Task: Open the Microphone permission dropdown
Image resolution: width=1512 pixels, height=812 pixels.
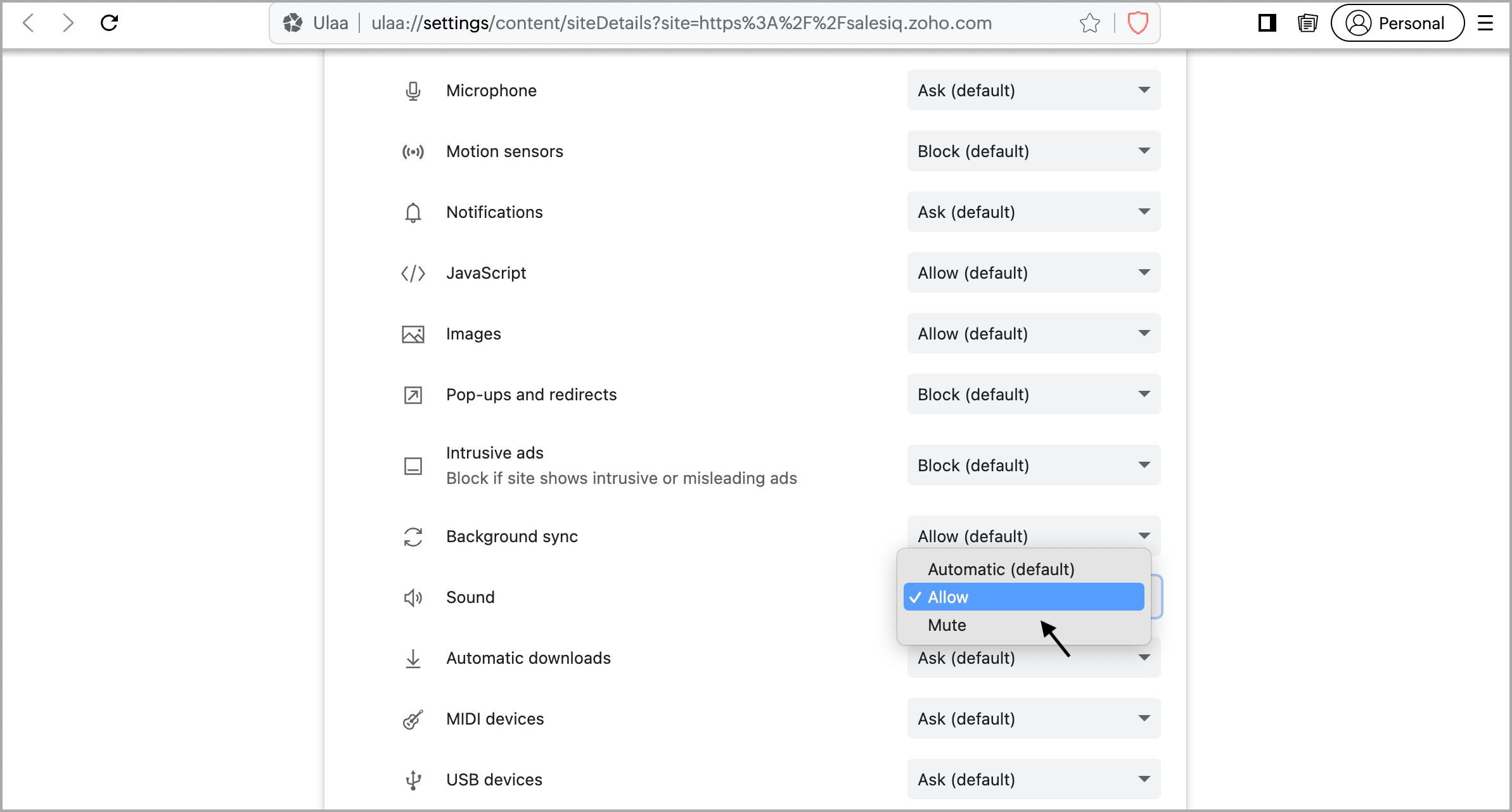Action: 1034,91
